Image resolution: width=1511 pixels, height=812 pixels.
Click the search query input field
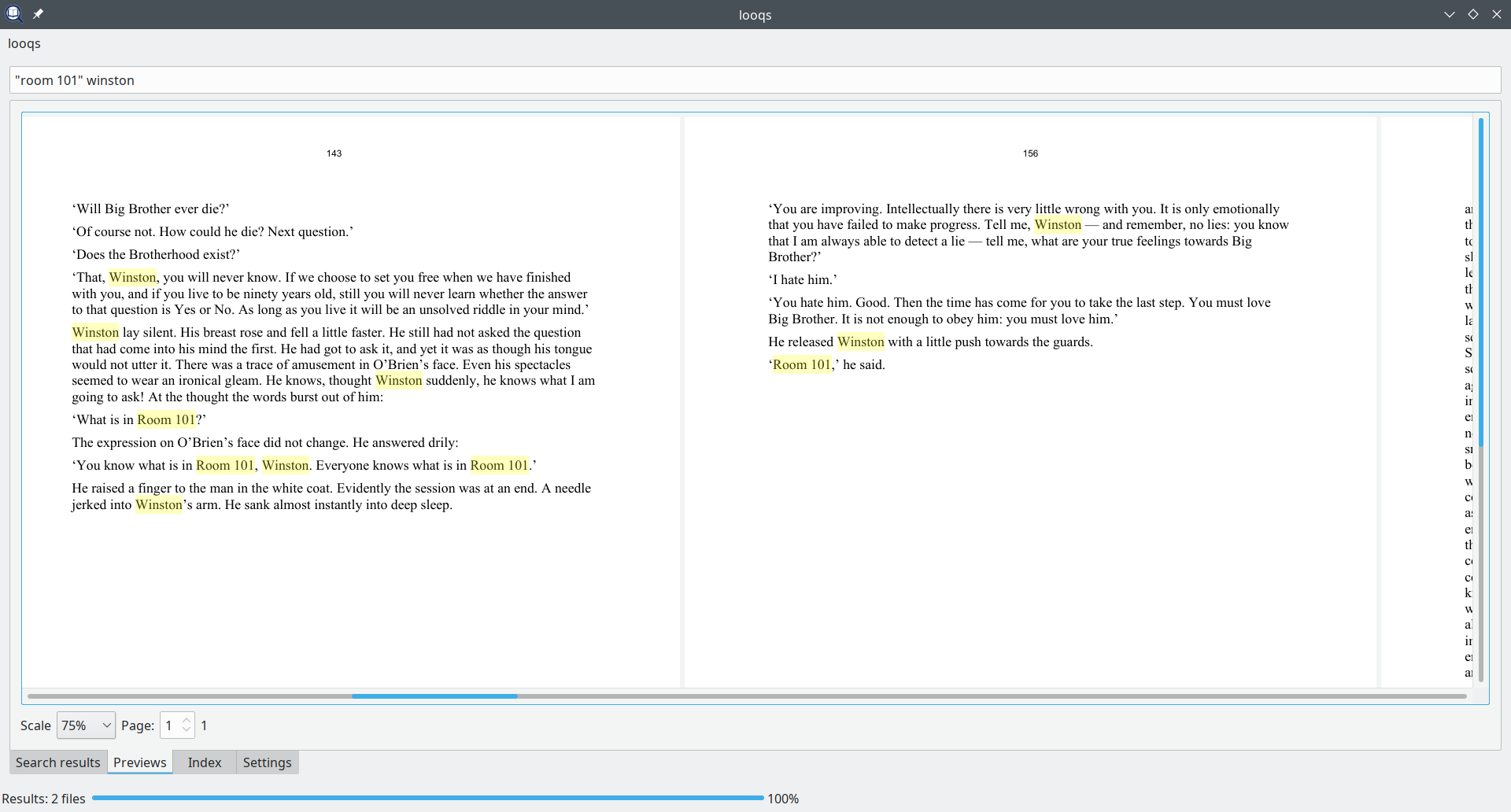(755, 80)
